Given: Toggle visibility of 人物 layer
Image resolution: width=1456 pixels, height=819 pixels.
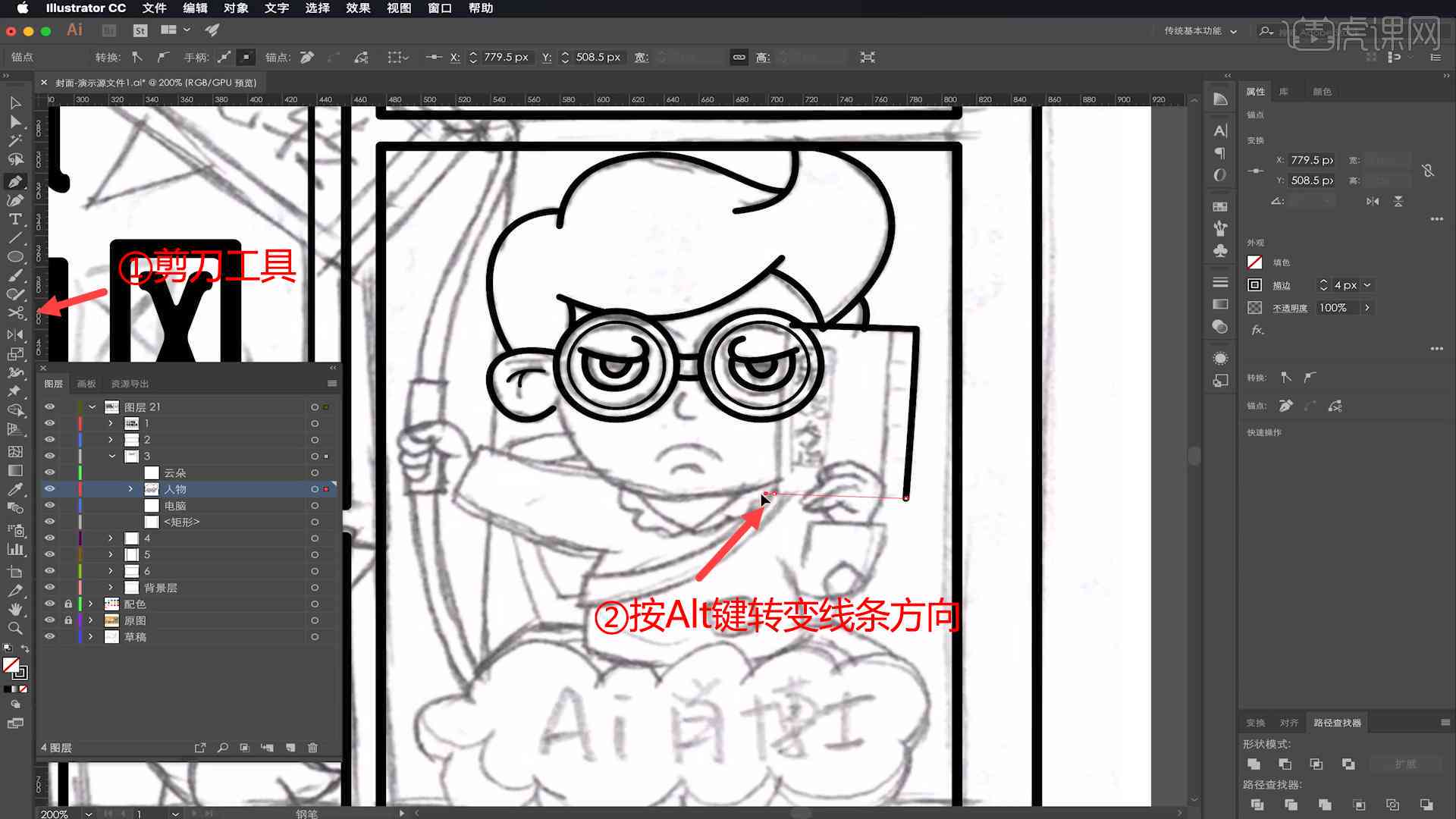Looking at the screenshot, I should [x=49, y=489].
